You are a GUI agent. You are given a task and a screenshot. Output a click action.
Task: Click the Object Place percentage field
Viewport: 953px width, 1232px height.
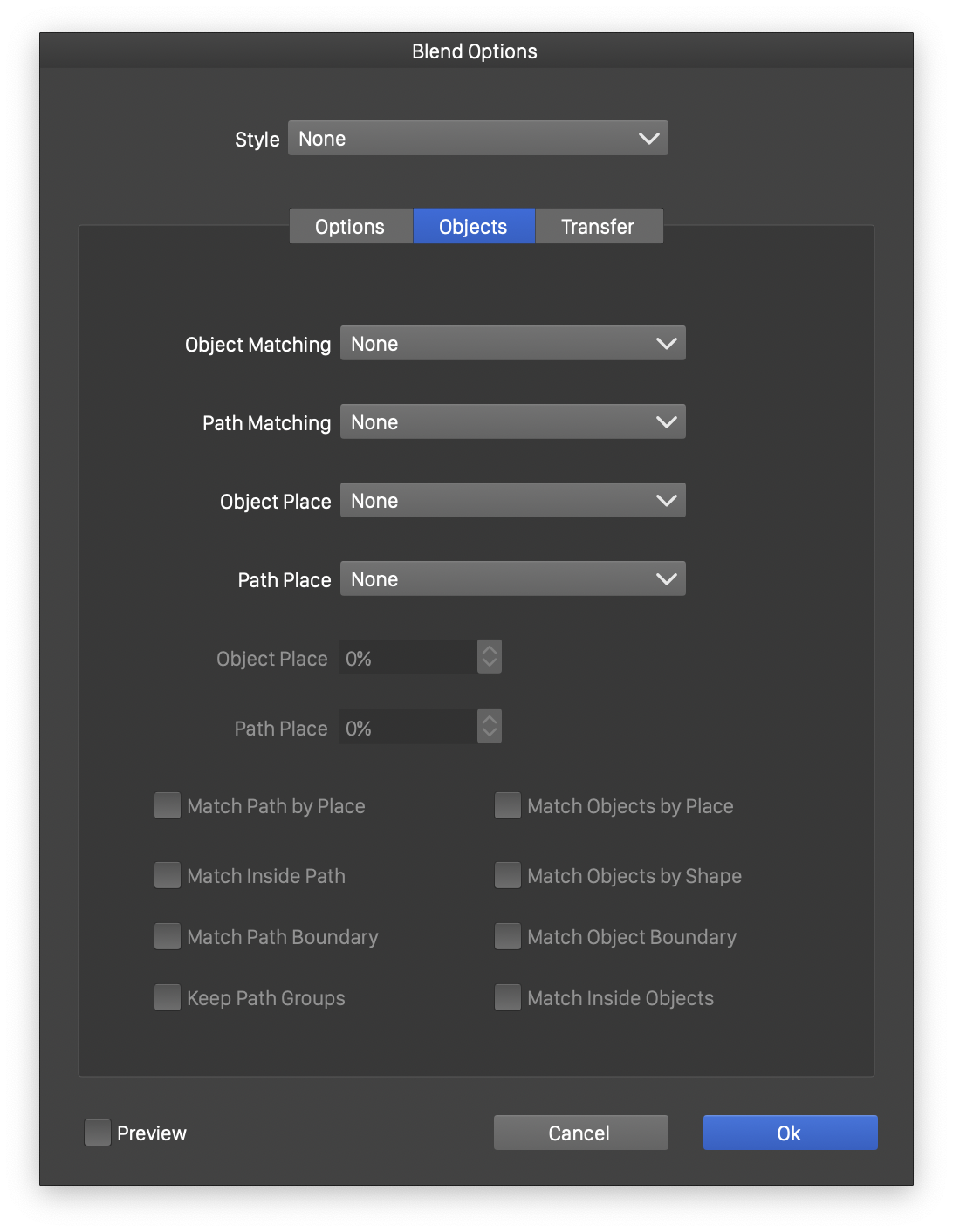coord(408,658)
